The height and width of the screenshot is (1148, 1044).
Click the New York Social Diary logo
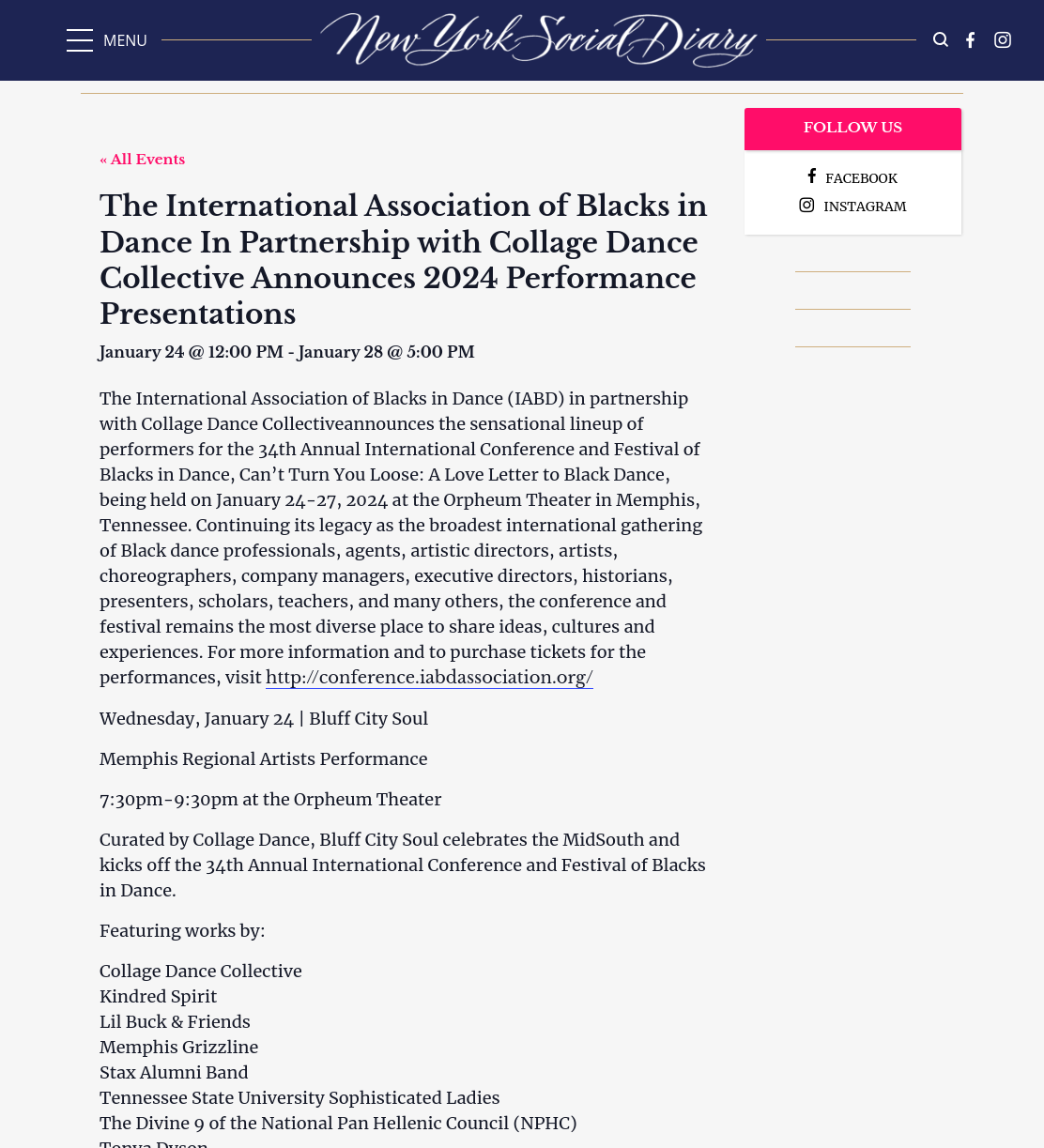539,39
